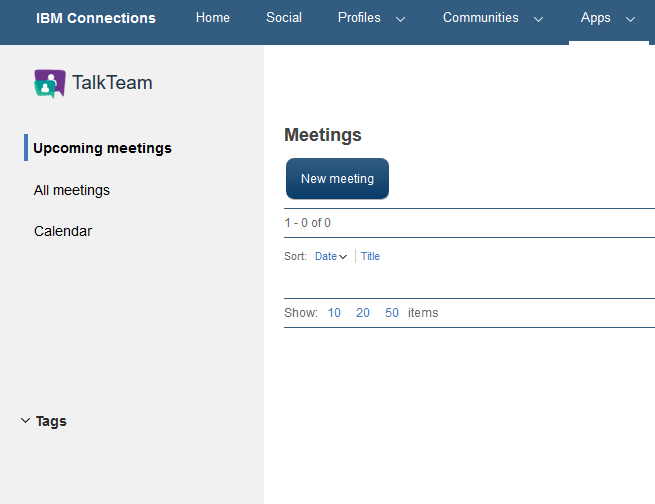Open the Calendar view
655x504 pixels.
pos(63,231)
